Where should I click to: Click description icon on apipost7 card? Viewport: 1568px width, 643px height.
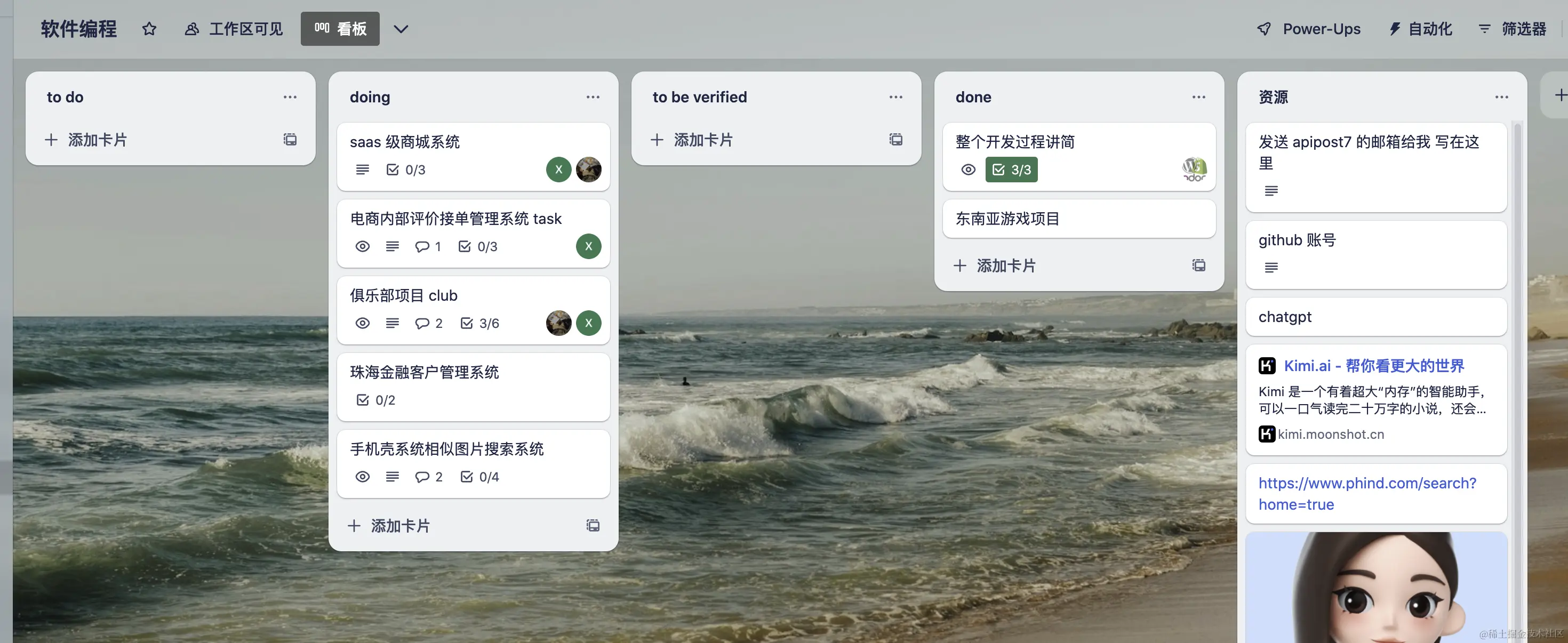[1271, 191]
